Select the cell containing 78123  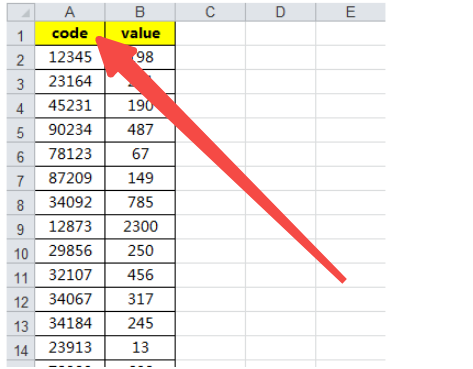point(70,154)
